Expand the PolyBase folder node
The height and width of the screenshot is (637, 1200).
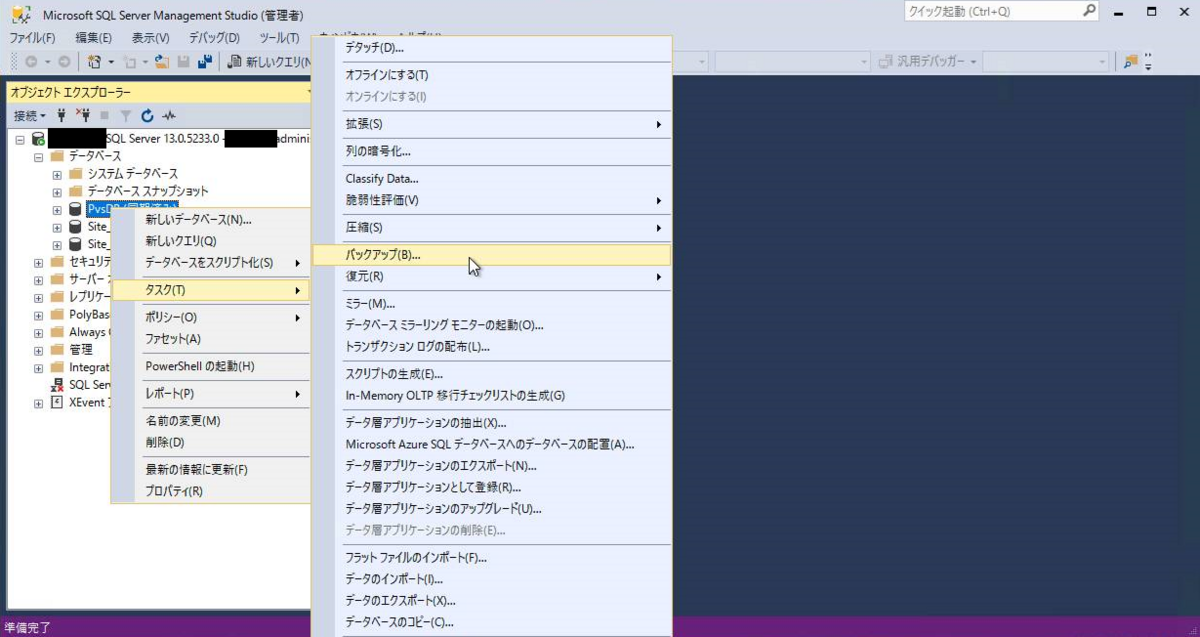38,315
